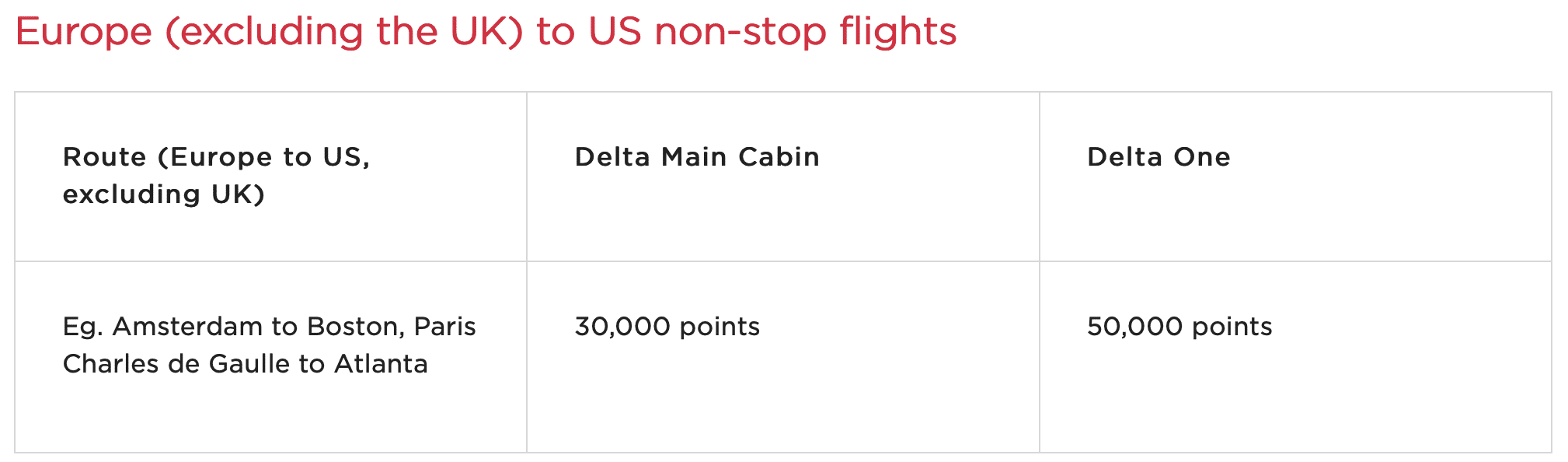Click the word "points" after 30,000
Viewport: 1568px width, 462px height.
[720, 327]
